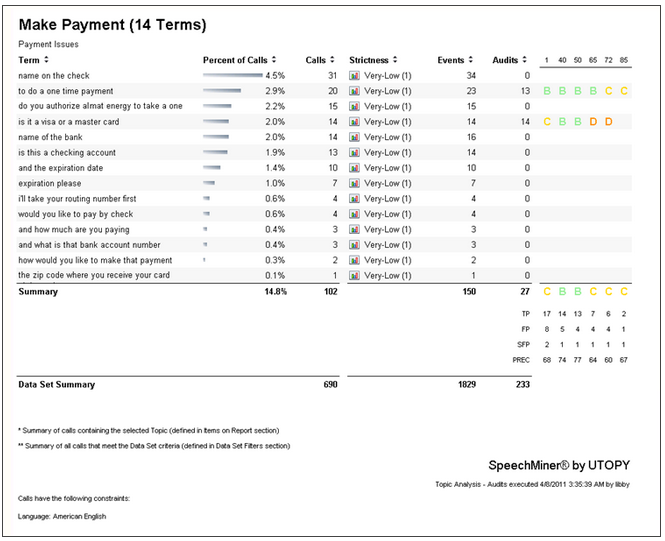
Task: Click strictness icon for 'would you like to pay by check'
Action: [x=354, y=214]
